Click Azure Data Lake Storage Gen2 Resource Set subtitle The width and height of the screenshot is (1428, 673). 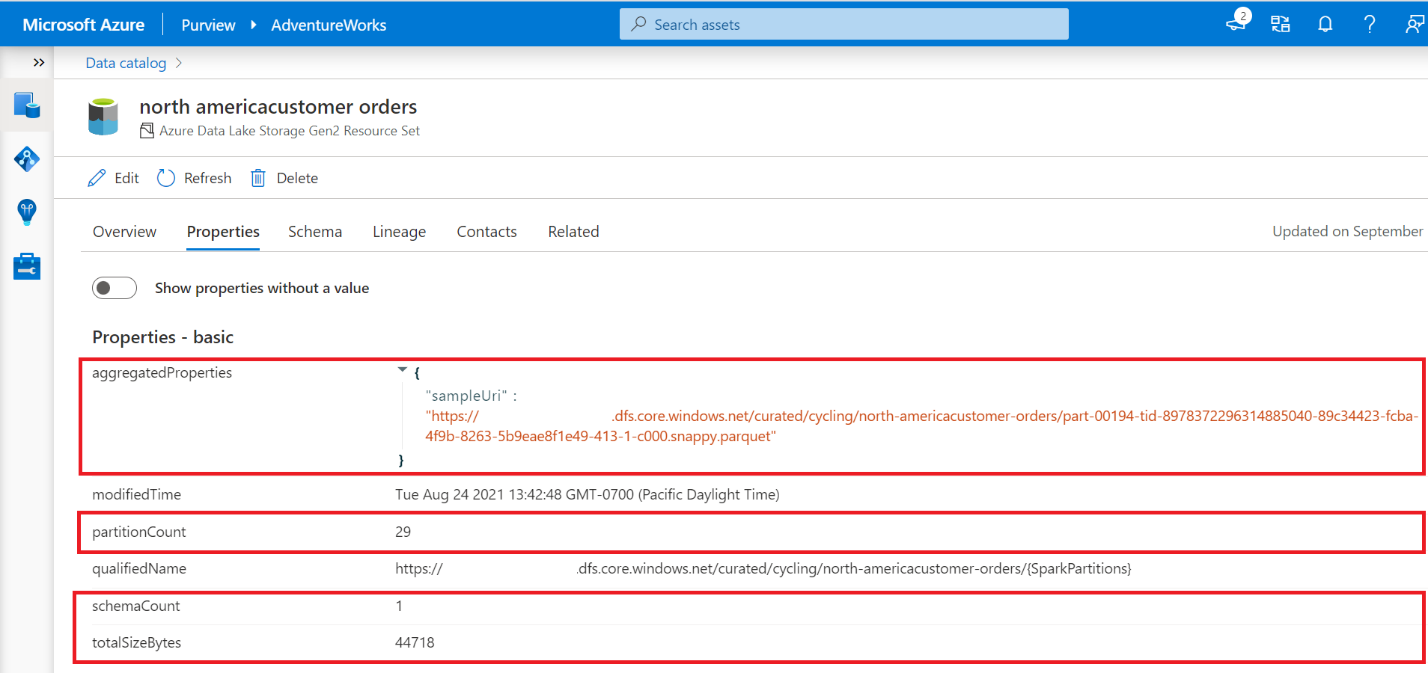click(x=290, y=131)
